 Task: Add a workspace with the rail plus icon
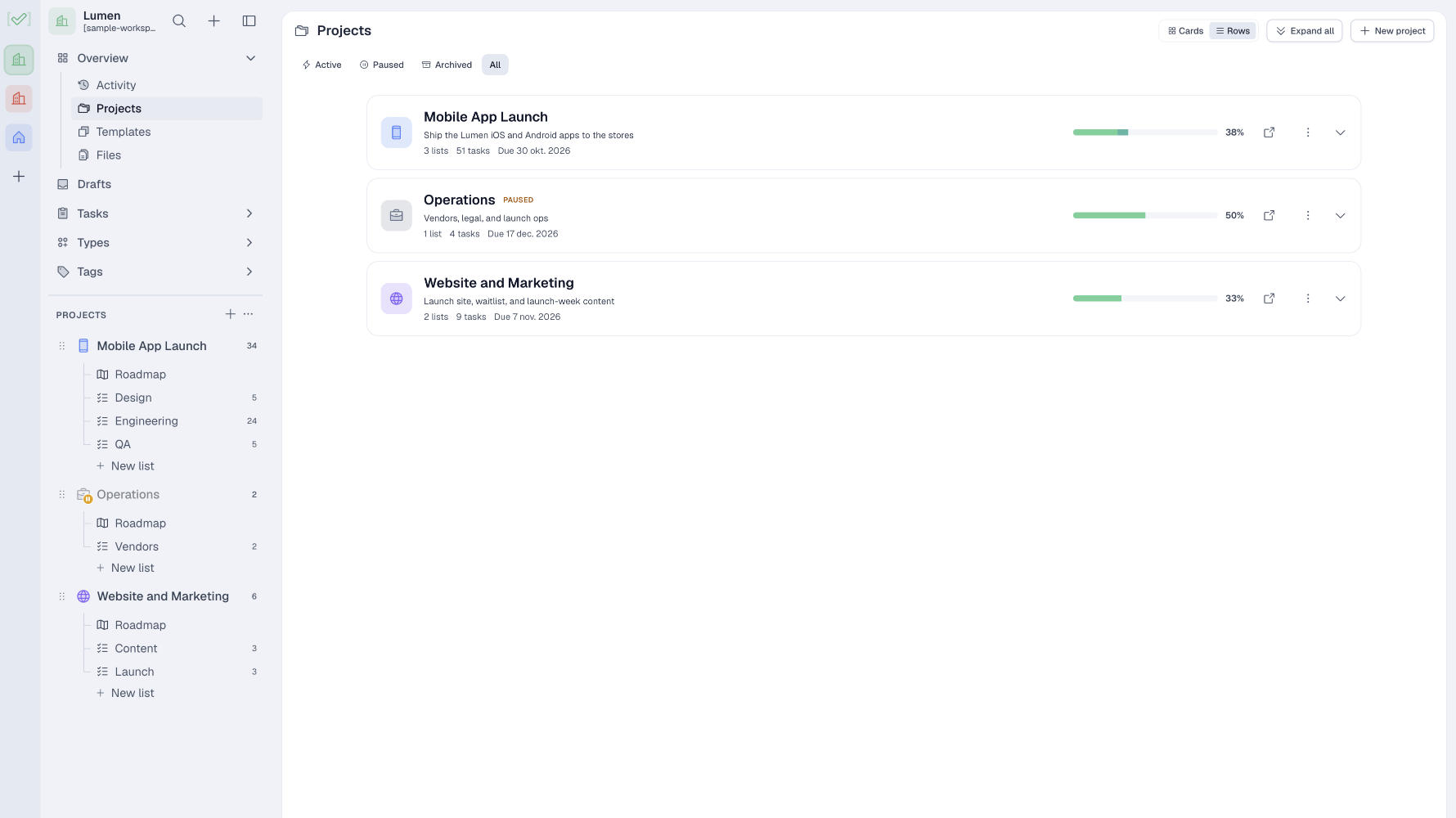click(19, 177)
